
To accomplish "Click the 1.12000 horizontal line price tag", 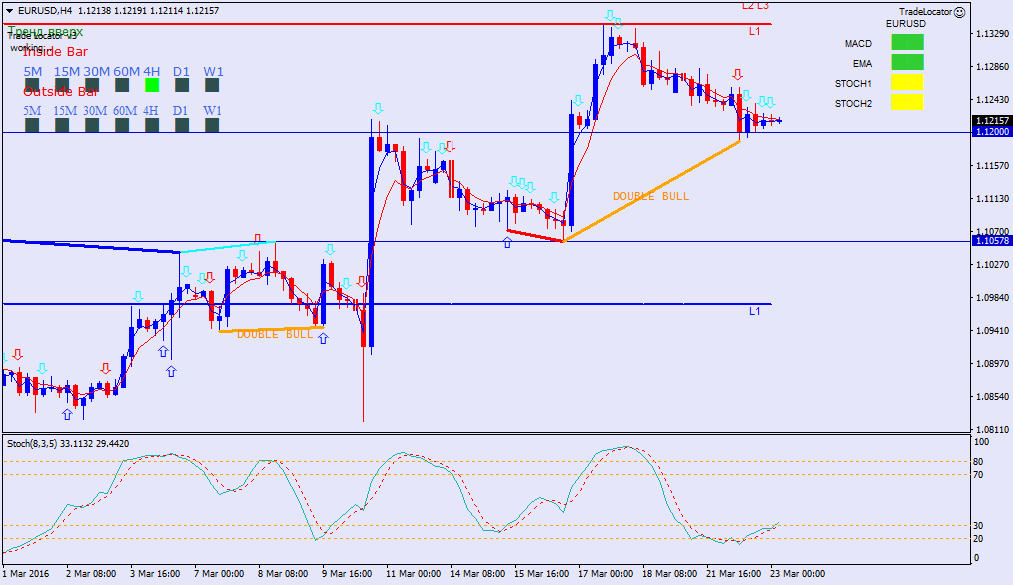I will point(992,132).
